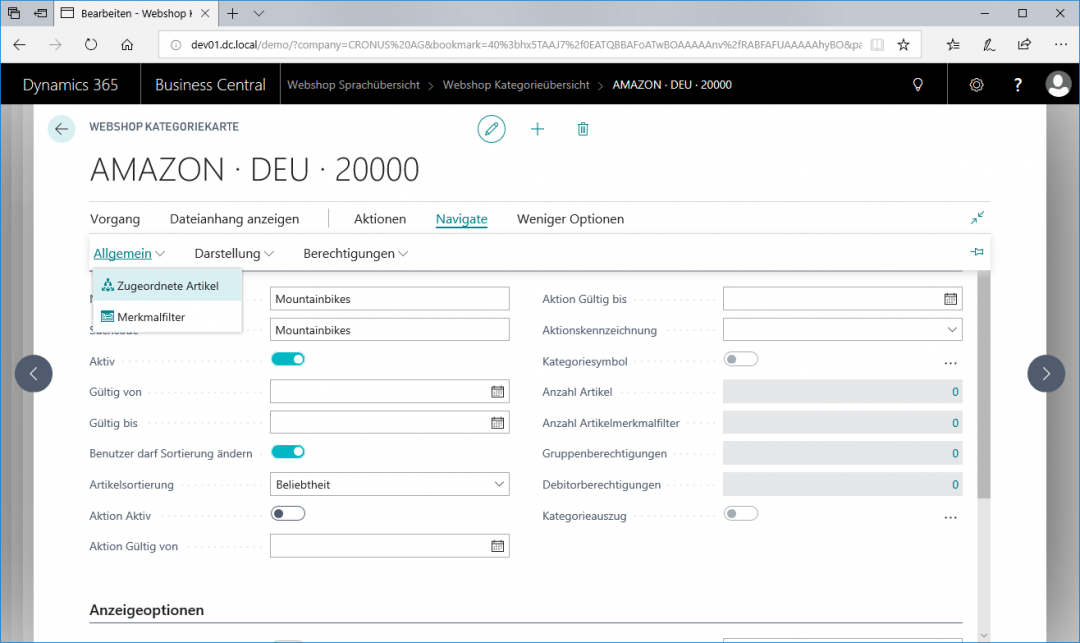Screen dimensions: 1080x643
Task: Open Business Central home link
Action: coord(210,85)
